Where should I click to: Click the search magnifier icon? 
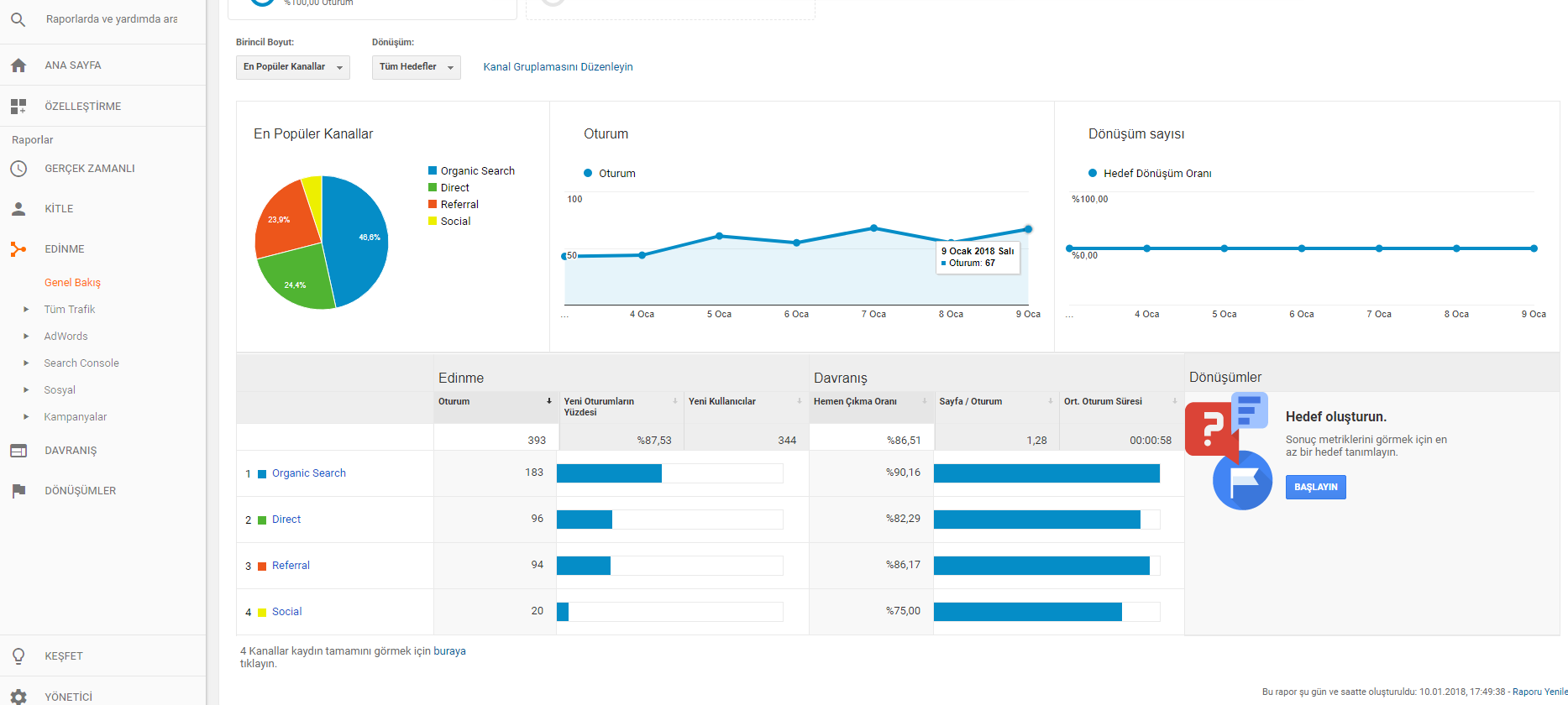point(18,19)
